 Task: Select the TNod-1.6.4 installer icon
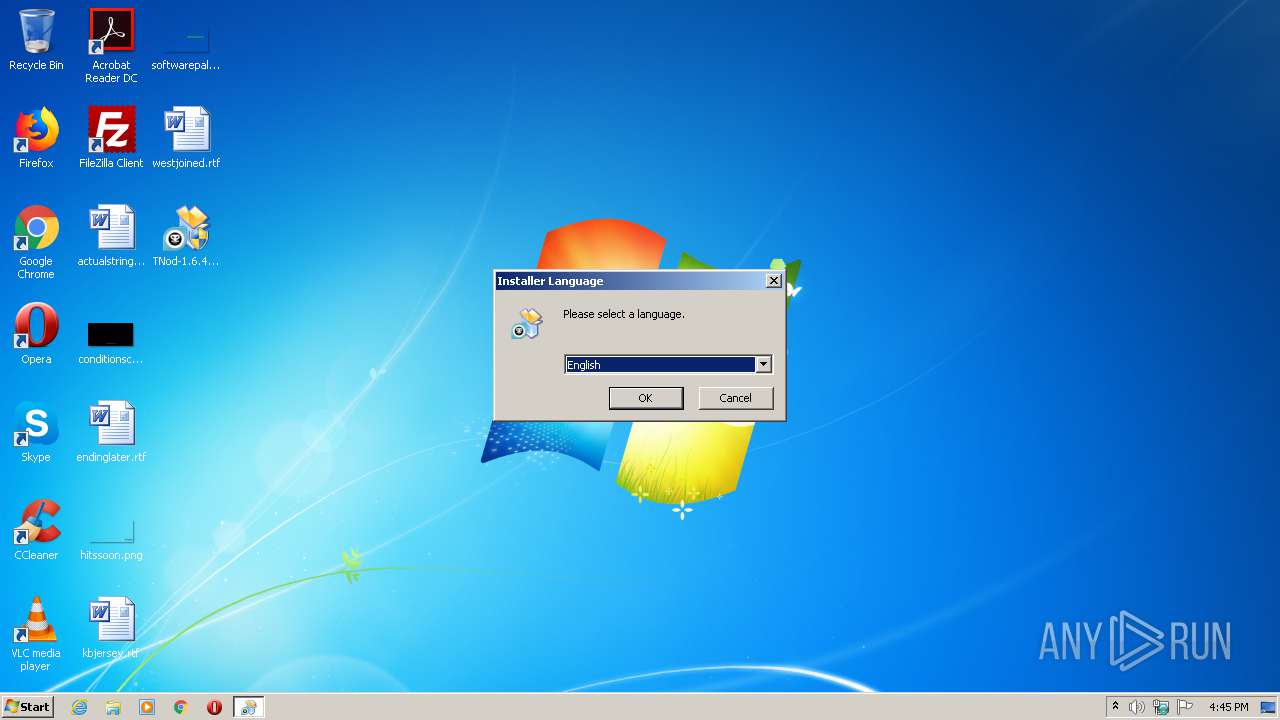[186, 236]
